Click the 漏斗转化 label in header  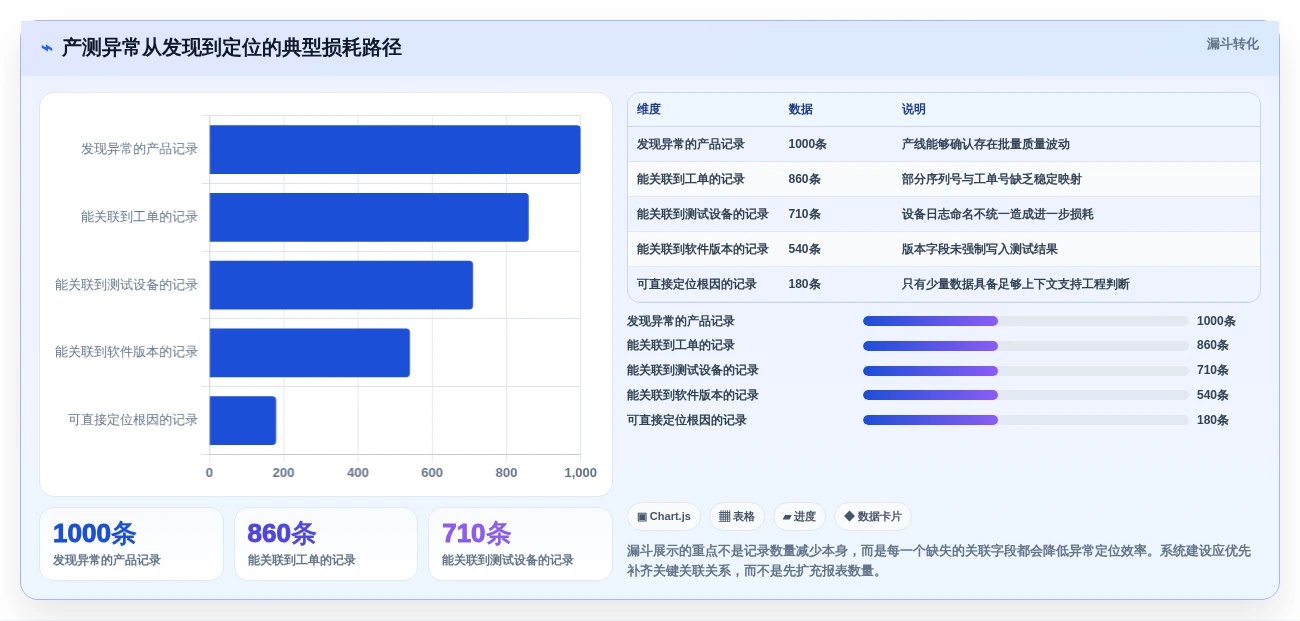coord(1232,44)
